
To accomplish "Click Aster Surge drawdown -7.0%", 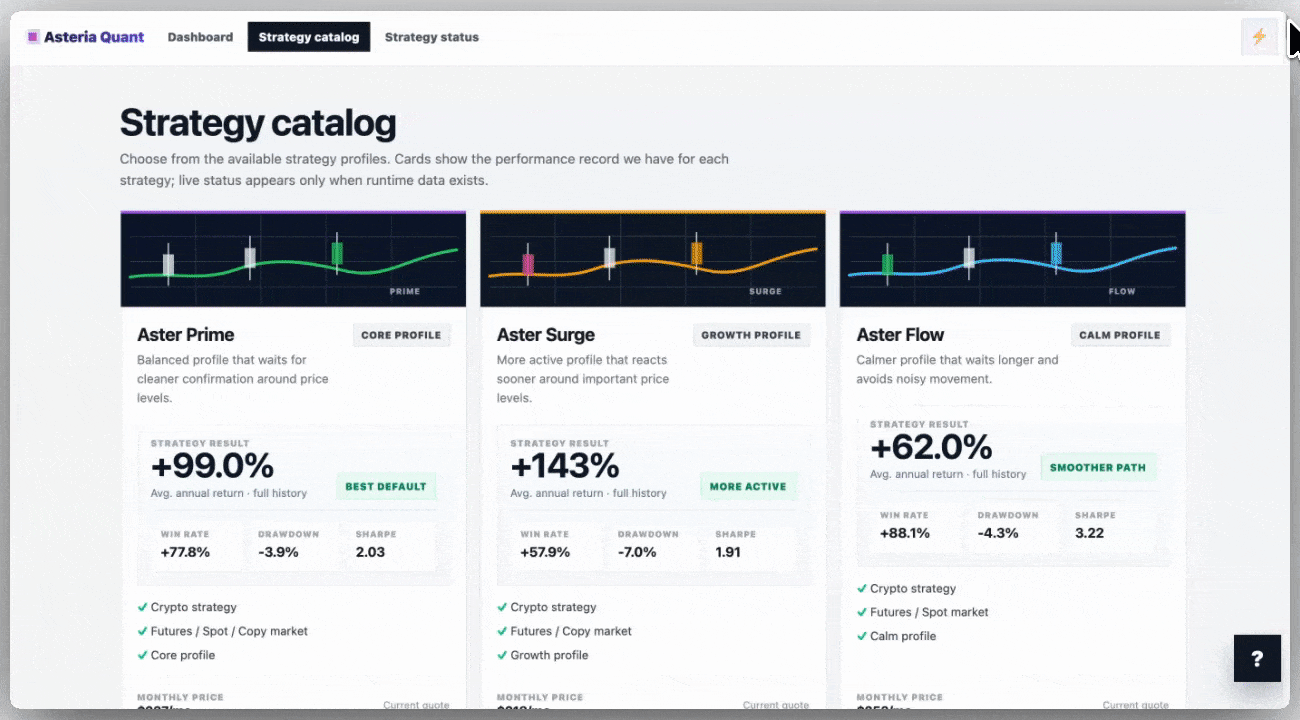I will tap(637, 552).
